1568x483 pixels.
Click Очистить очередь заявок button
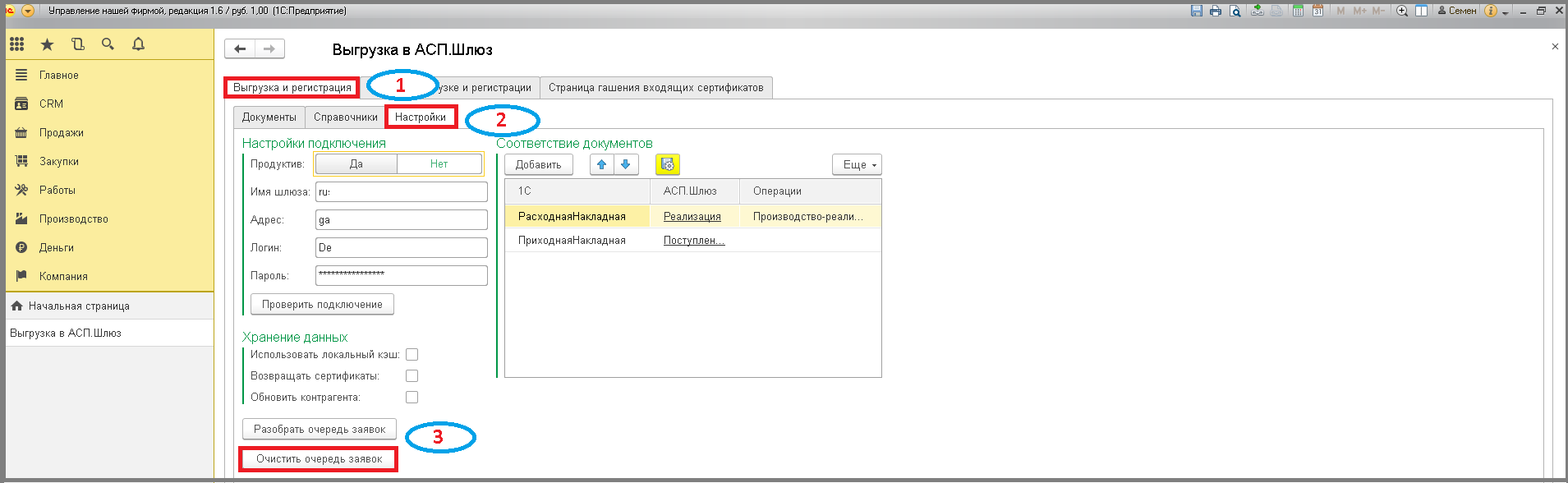coord(319,459)
